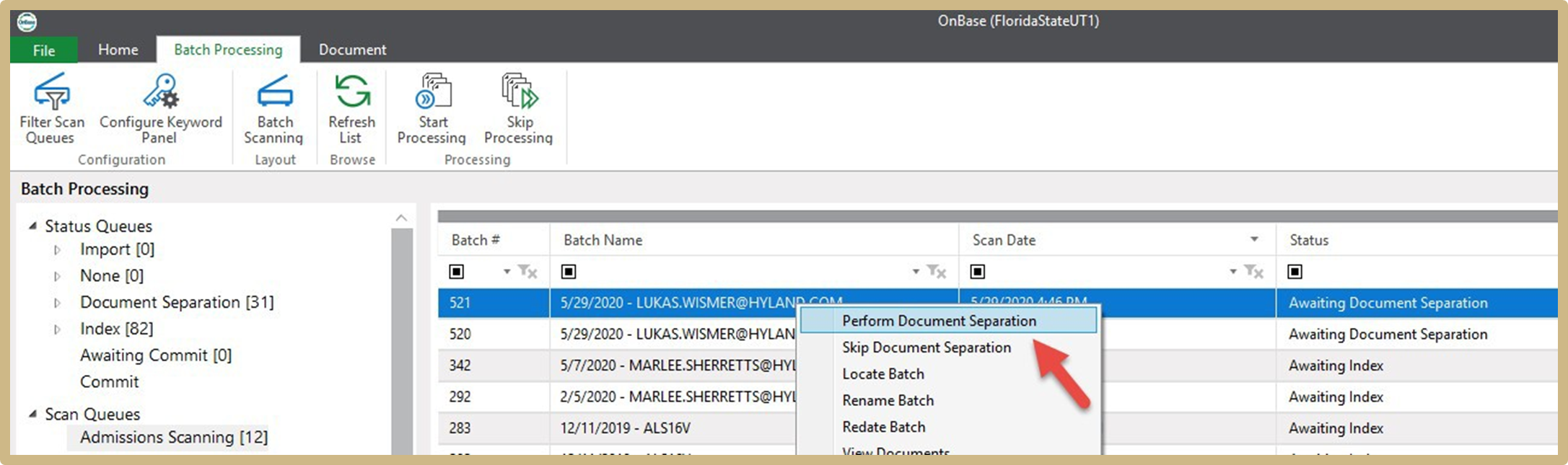The image size is (1568, 465).
Task: Click batch name 2/5/2020 - MARLEE.SHERRETTS
Action: pos(678,397)
